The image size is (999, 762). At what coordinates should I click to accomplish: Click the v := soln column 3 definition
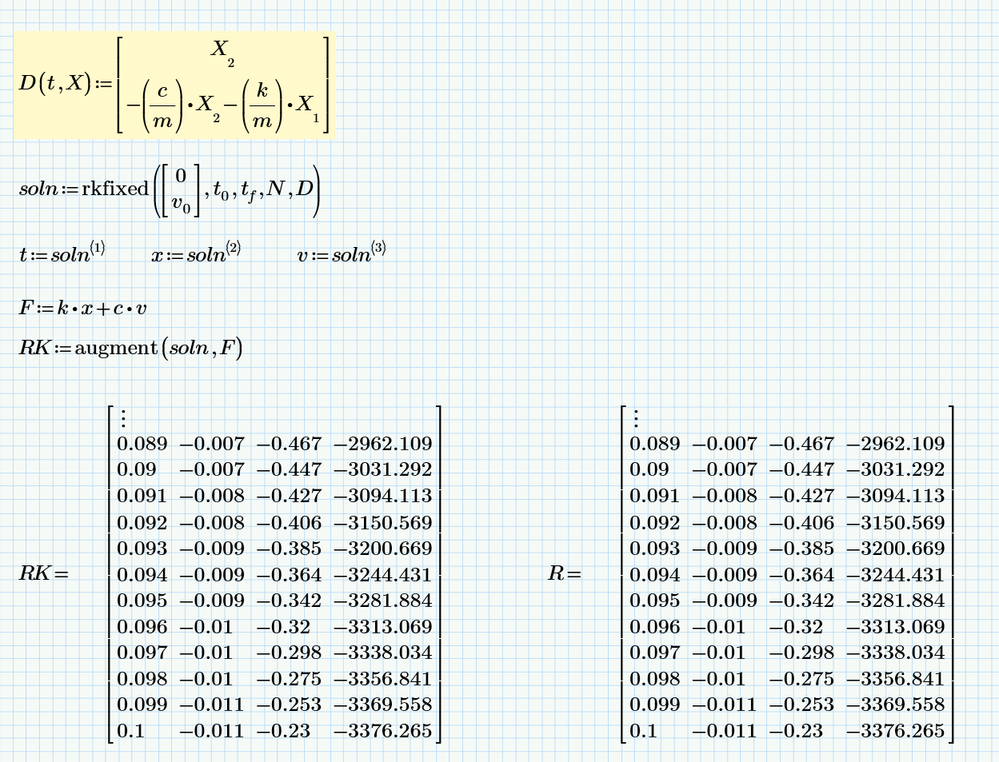341,253
